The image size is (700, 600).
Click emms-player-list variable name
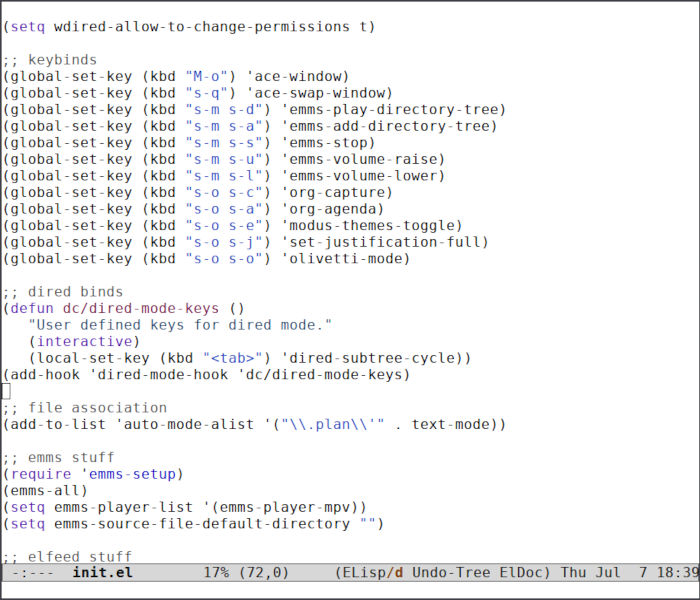point(123,507)
